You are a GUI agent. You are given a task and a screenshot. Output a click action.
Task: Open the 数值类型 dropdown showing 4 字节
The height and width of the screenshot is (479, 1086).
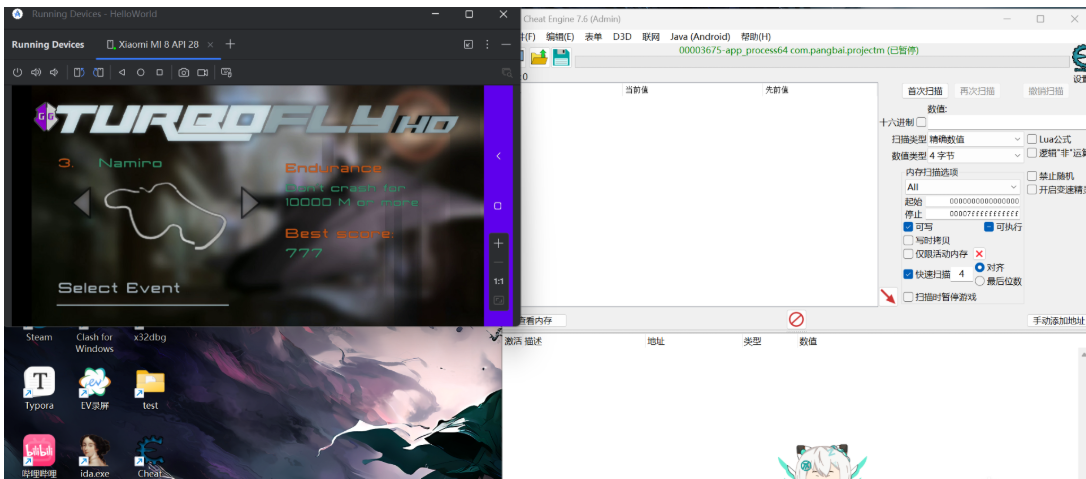pos(974,156)
